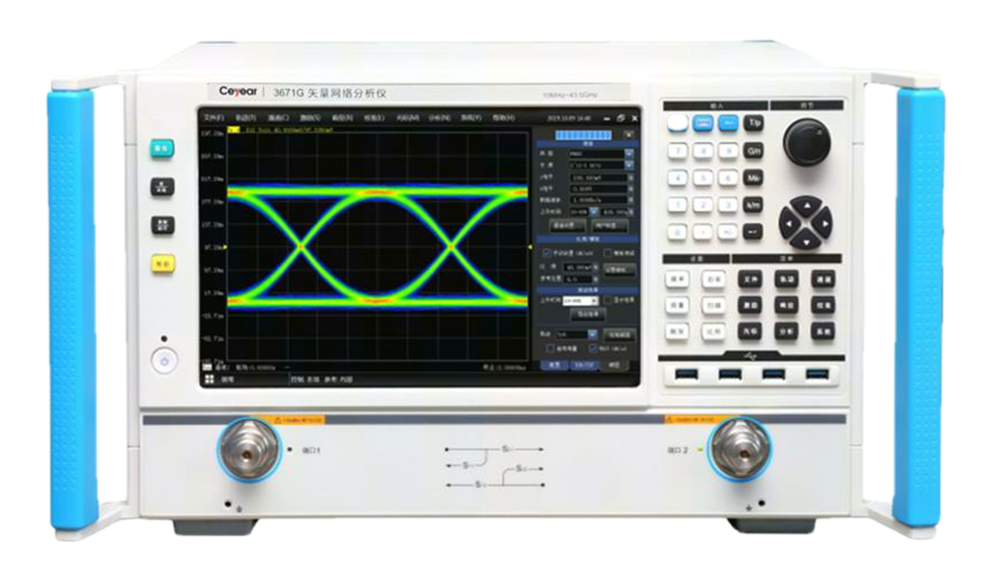Open the type dropdown showing PRBS
Image resolution: width=1000 pixels, height=576 pixels.
[x=597, y=154]
